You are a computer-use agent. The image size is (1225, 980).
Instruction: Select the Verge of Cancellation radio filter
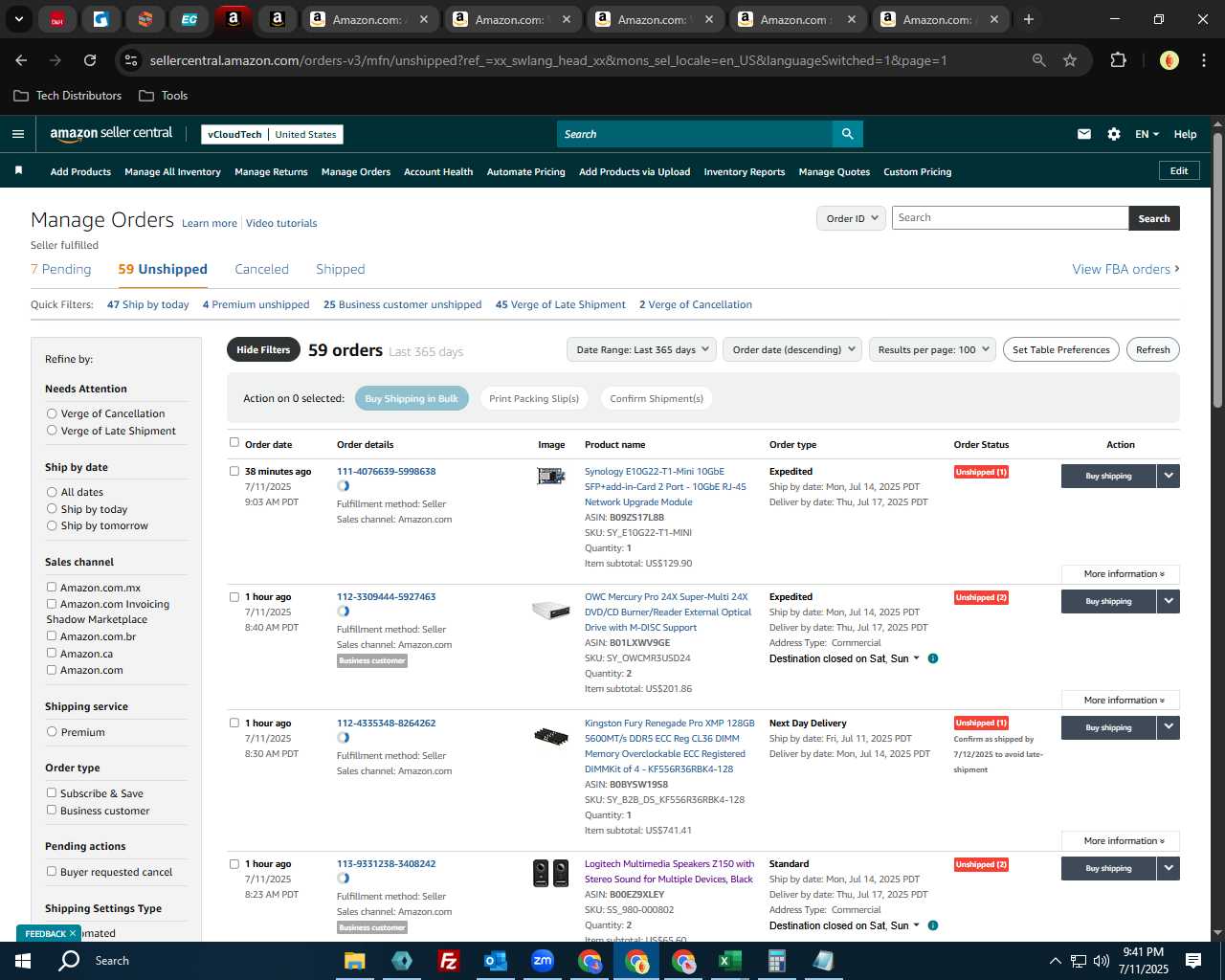pyautogui.click(x=52, y=413)
